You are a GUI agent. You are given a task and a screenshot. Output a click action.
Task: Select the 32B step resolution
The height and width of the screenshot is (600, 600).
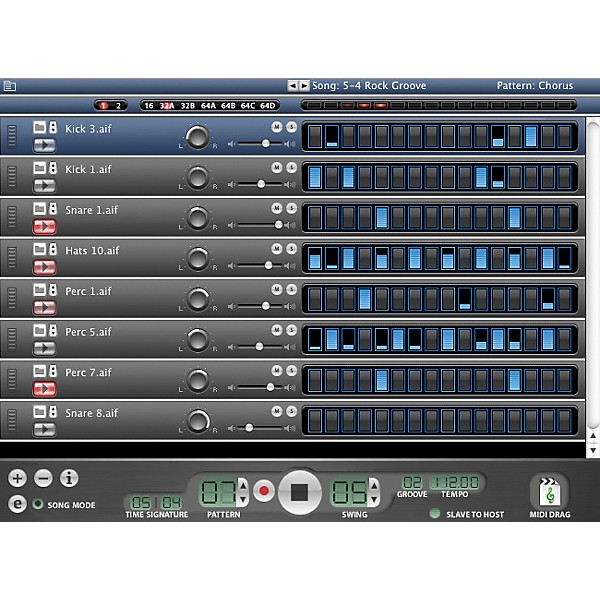(x=188, y=106)
